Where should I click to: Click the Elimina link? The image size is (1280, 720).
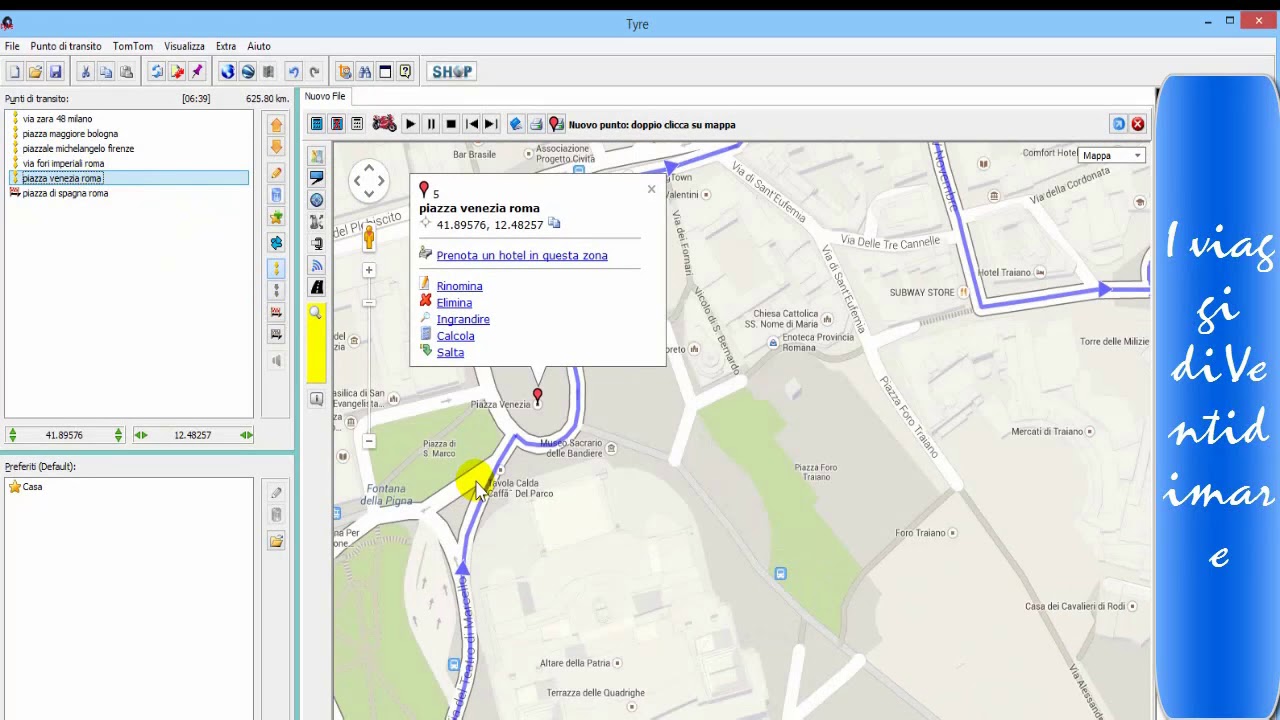(454, 303)
